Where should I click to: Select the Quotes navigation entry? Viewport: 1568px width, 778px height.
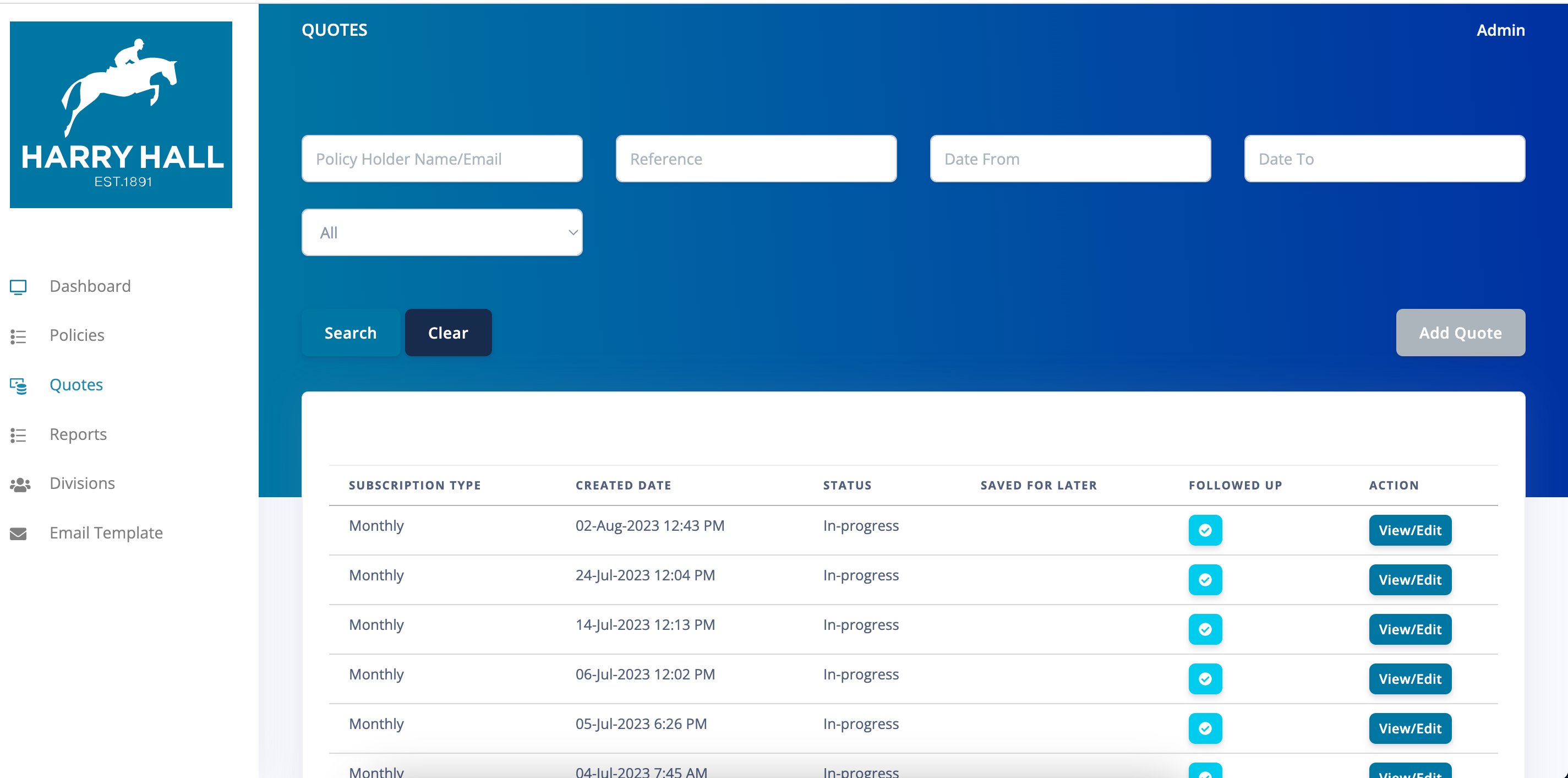pos(75,385)
